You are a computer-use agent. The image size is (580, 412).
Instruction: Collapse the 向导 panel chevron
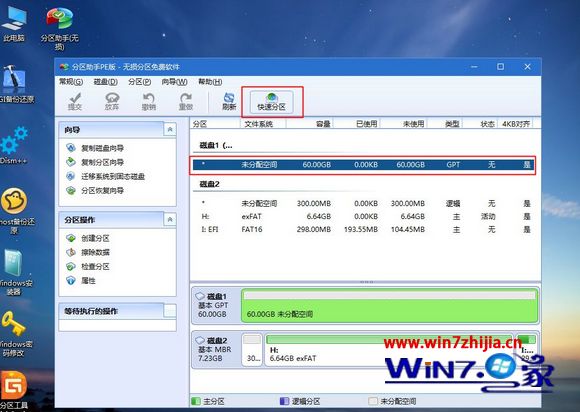(x=170, y=129)
